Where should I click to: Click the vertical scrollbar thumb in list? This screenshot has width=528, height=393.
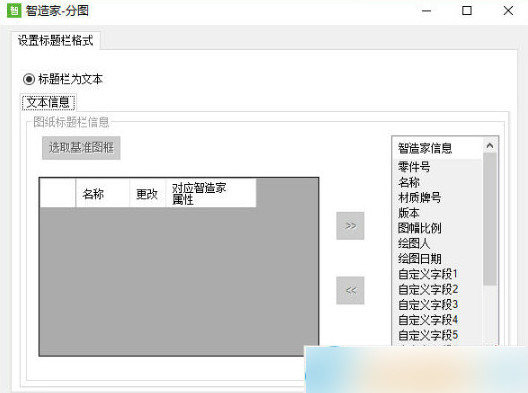pyautogui.click(x=490, y=219)
